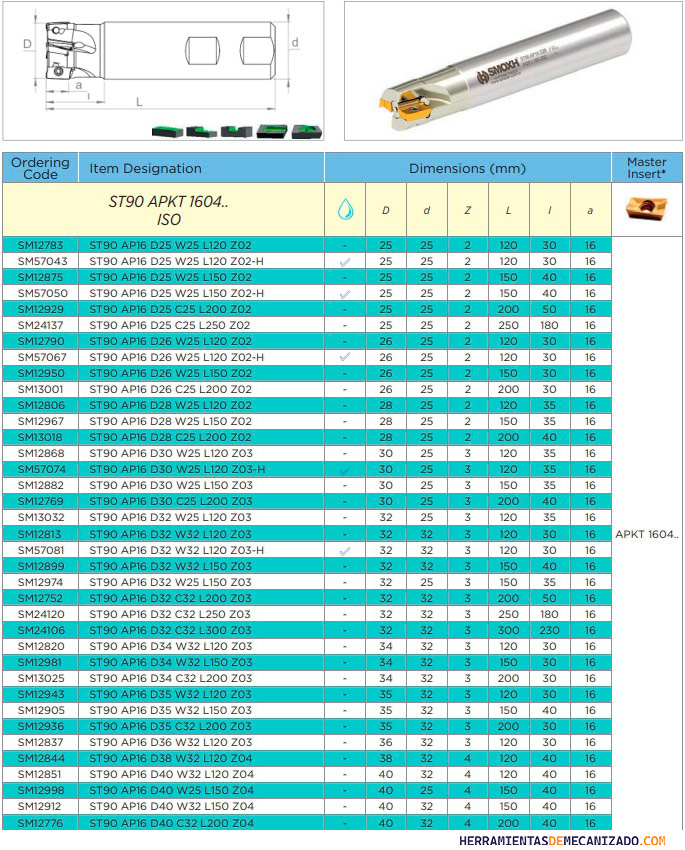The width and height of the screenshot is (685, 850).
Task: Click item ST90 AP16 D34 C32 L200 Z03
Action: click(171, 678)
